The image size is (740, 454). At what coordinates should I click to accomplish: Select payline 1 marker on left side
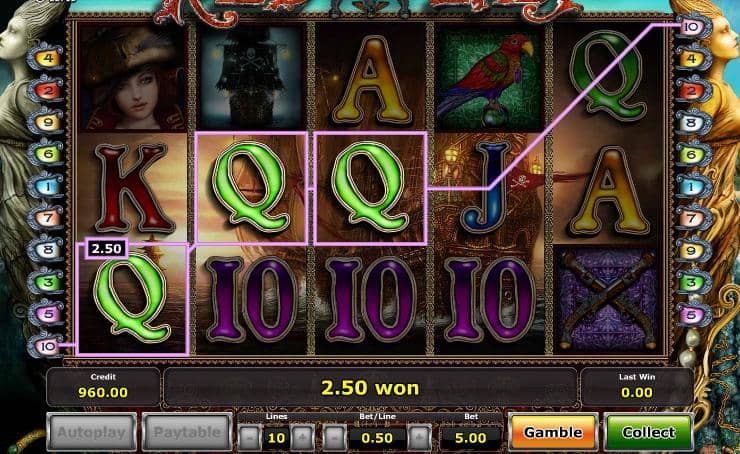click(x=46, y=186)
